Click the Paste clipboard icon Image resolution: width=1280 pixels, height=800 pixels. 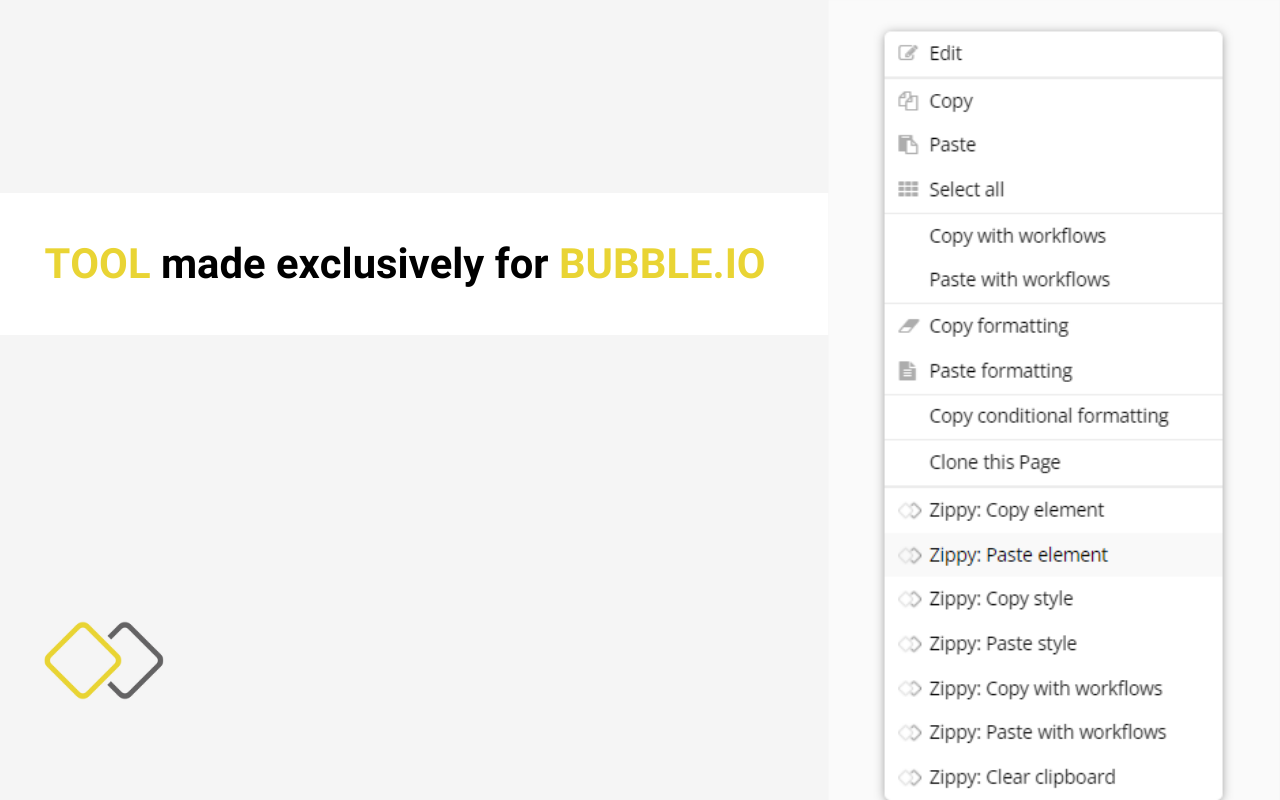click(x=908, y=145)
